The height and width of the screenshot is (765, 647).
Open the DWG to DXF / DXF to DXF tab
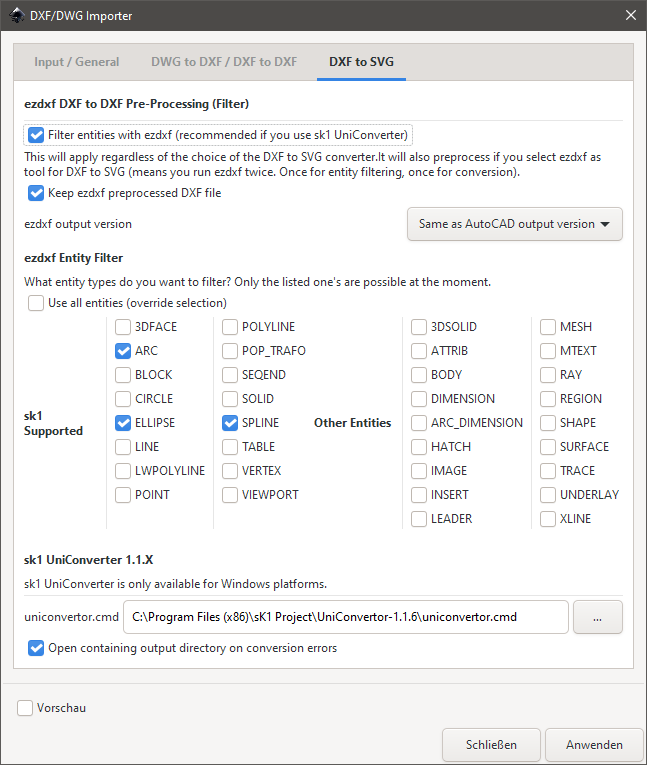click(x=223, y=62)
